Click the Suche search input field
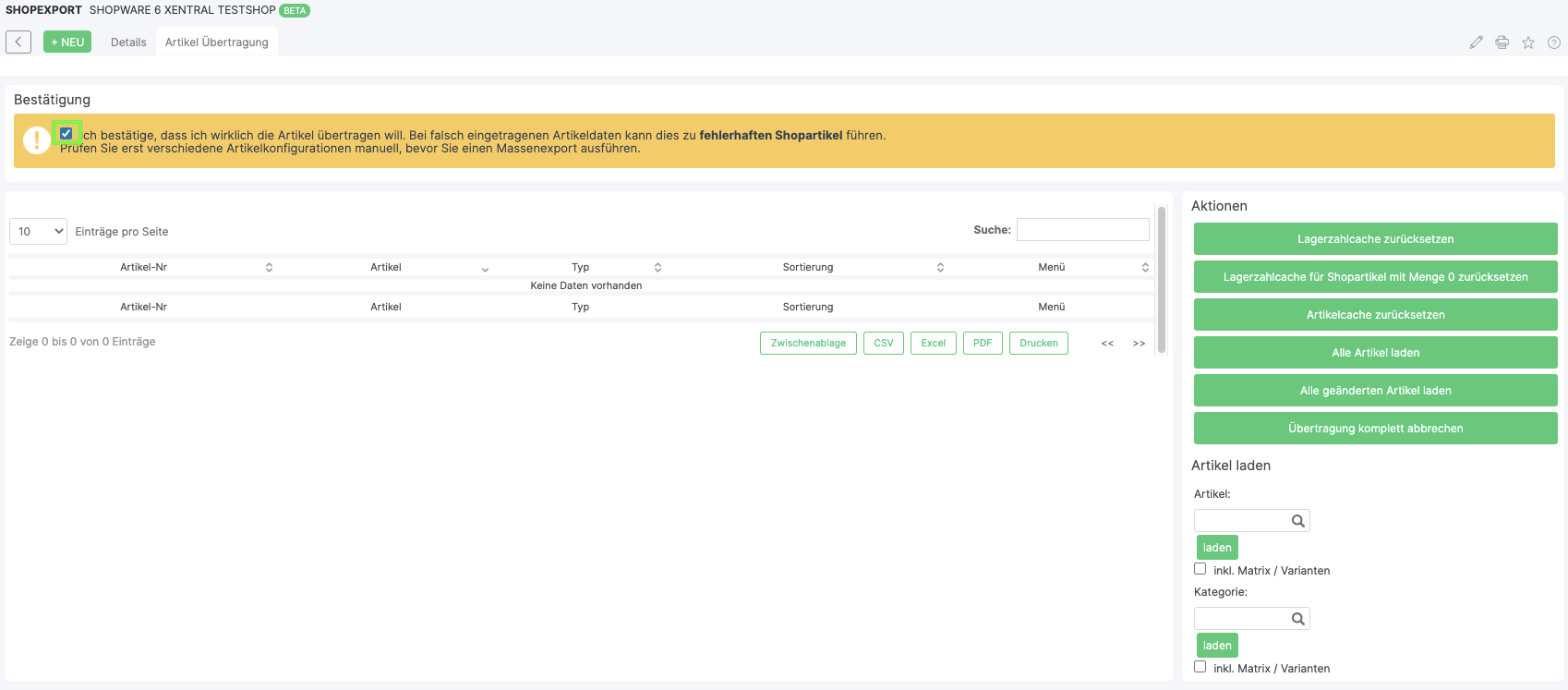This screenshot has width=1568, height=690. point(1082,230)
